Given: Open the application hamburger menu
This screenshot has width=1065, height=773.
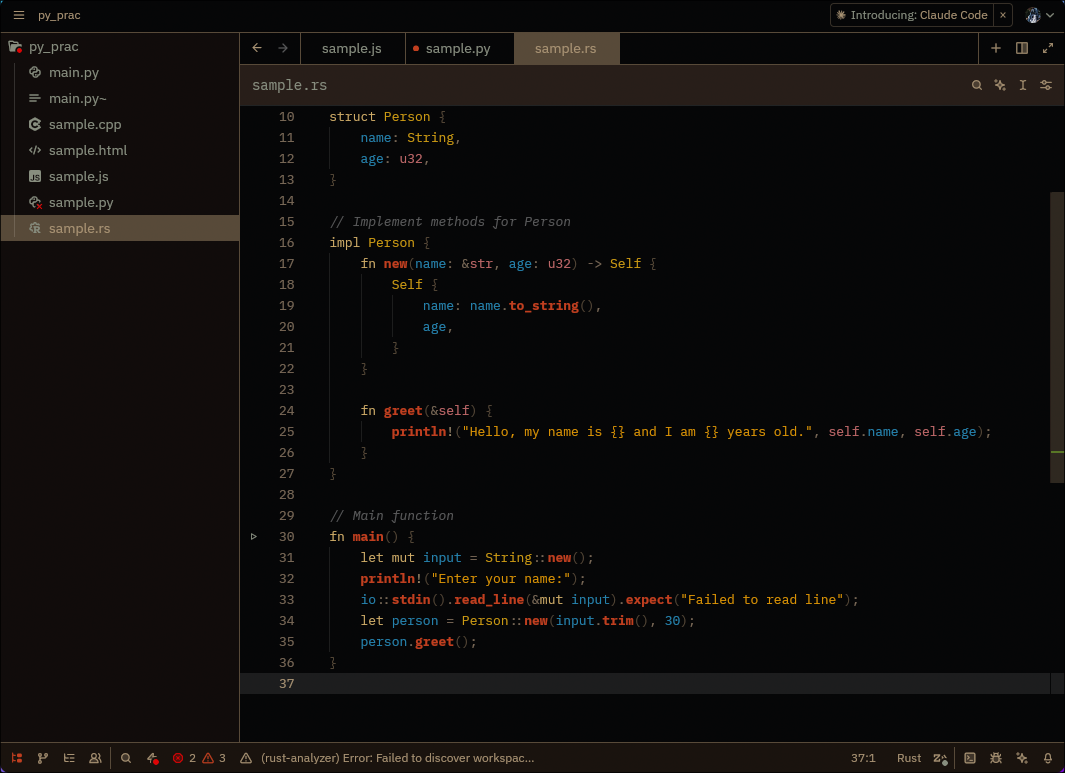Looking at the screenshot, I should (x=19, y=15).
